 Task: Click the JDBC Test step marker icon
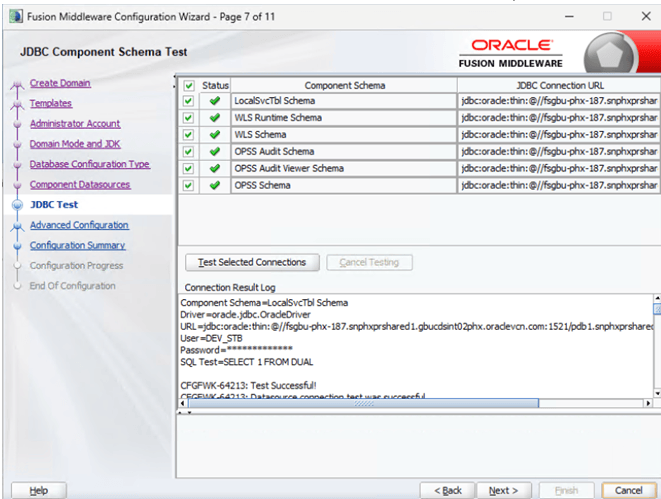17,205
